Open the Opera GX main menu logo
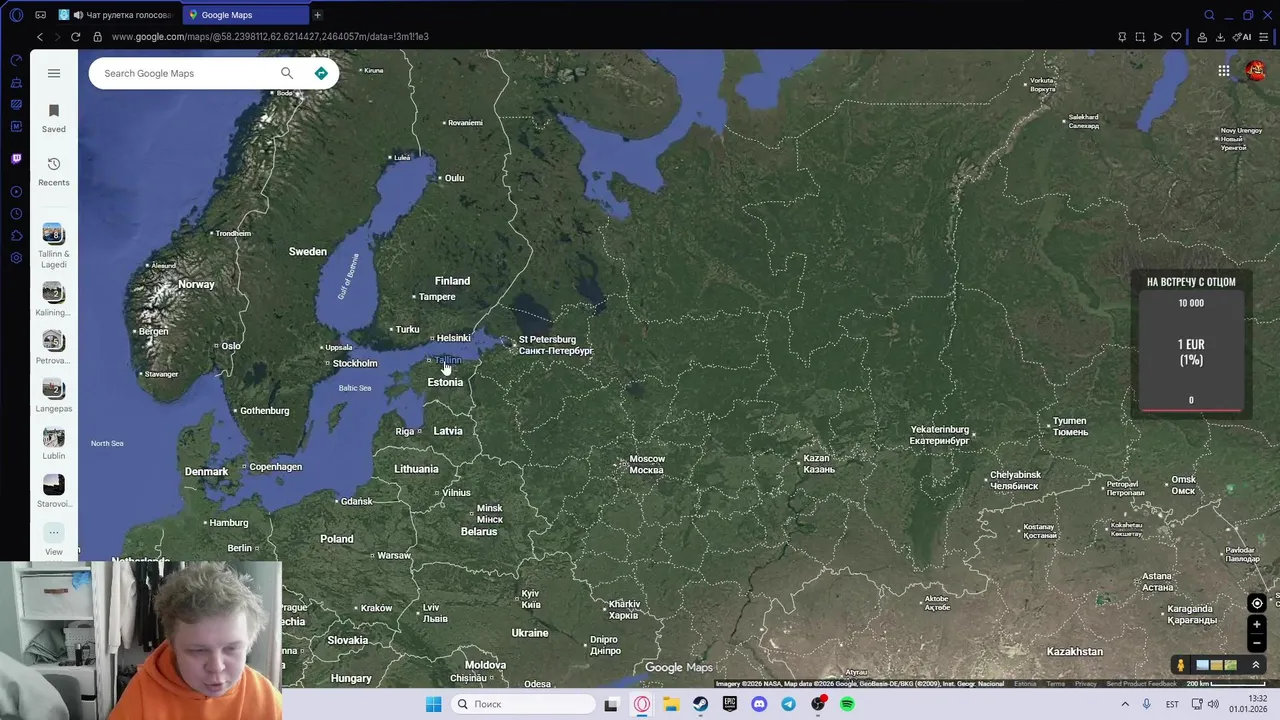1280x720 pixels. 16,15
